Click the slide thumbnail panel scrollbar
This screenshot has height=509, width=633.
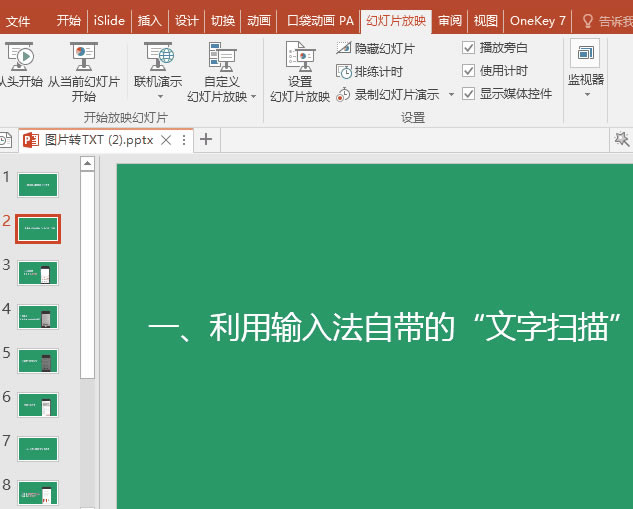click(87, 270)
